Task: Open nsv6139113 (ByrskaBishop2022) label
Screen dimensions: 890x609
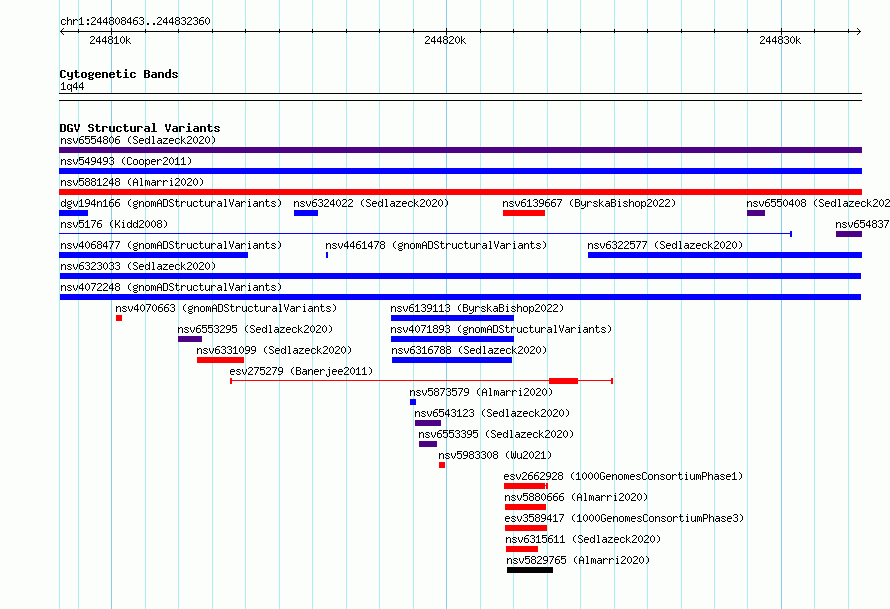Action: 477,308
